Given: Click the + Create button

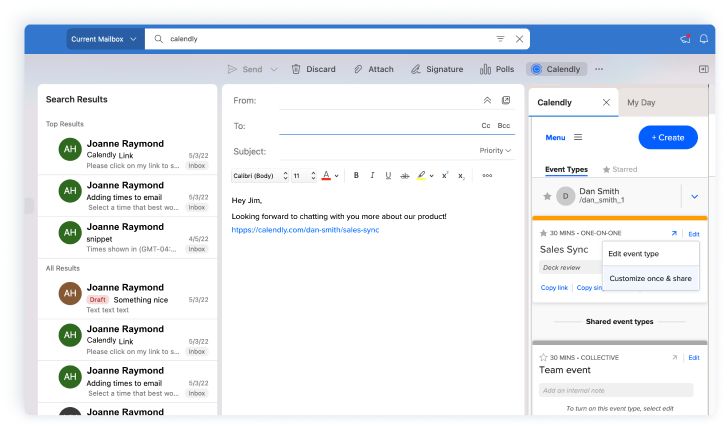Looking at the screenshot, I should coord(668,137).
